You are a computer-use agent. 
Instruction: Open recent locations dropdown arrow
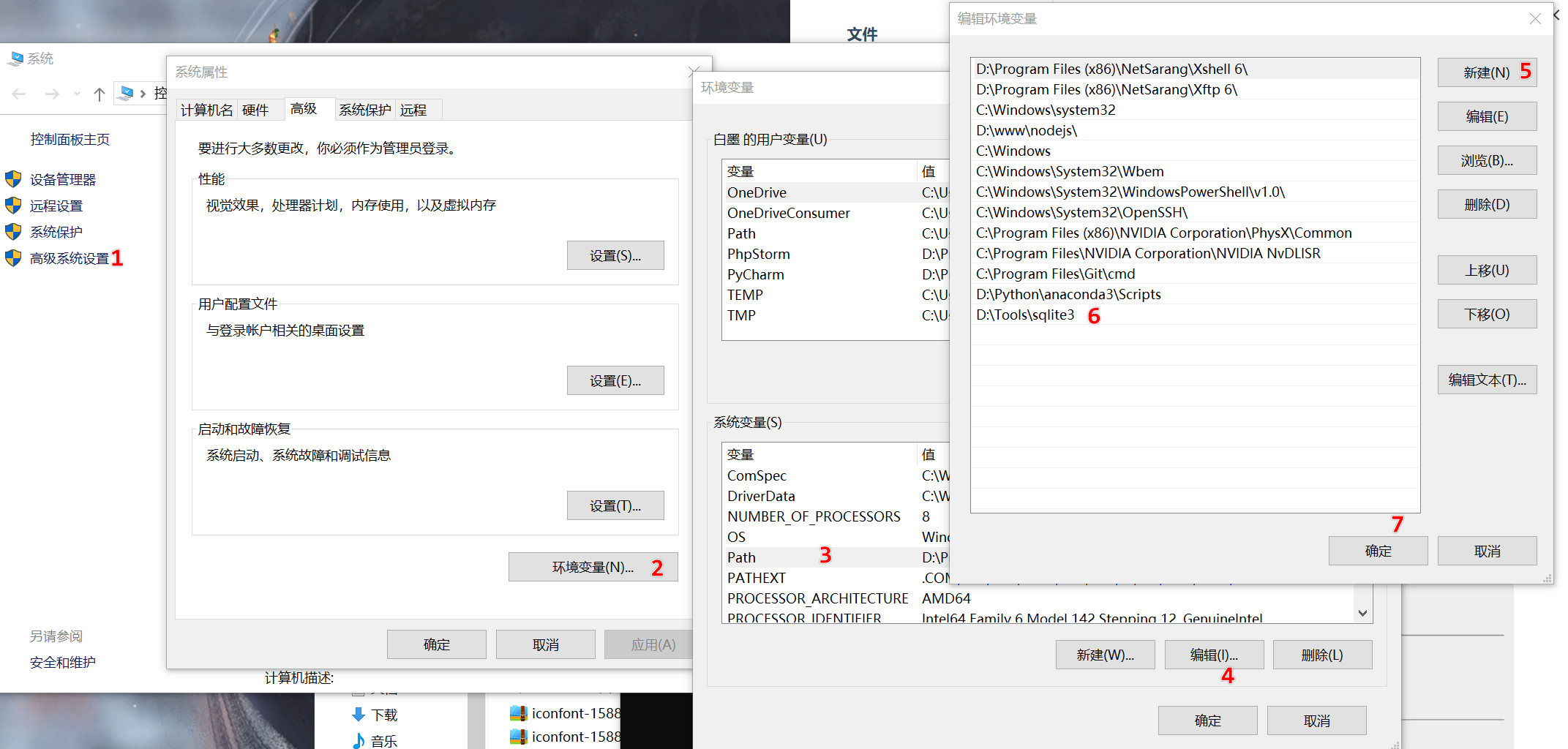(77, 94)
